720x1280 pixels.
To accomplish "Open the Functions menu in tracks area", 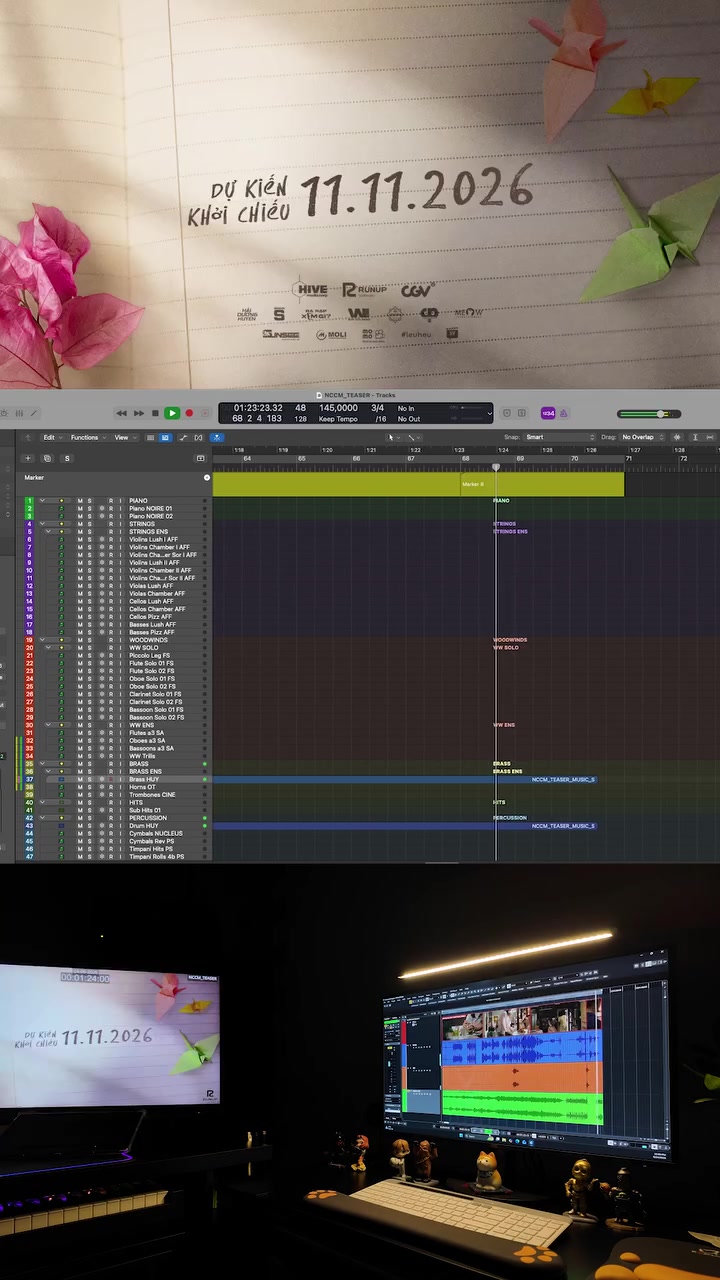I will point(88,437).
